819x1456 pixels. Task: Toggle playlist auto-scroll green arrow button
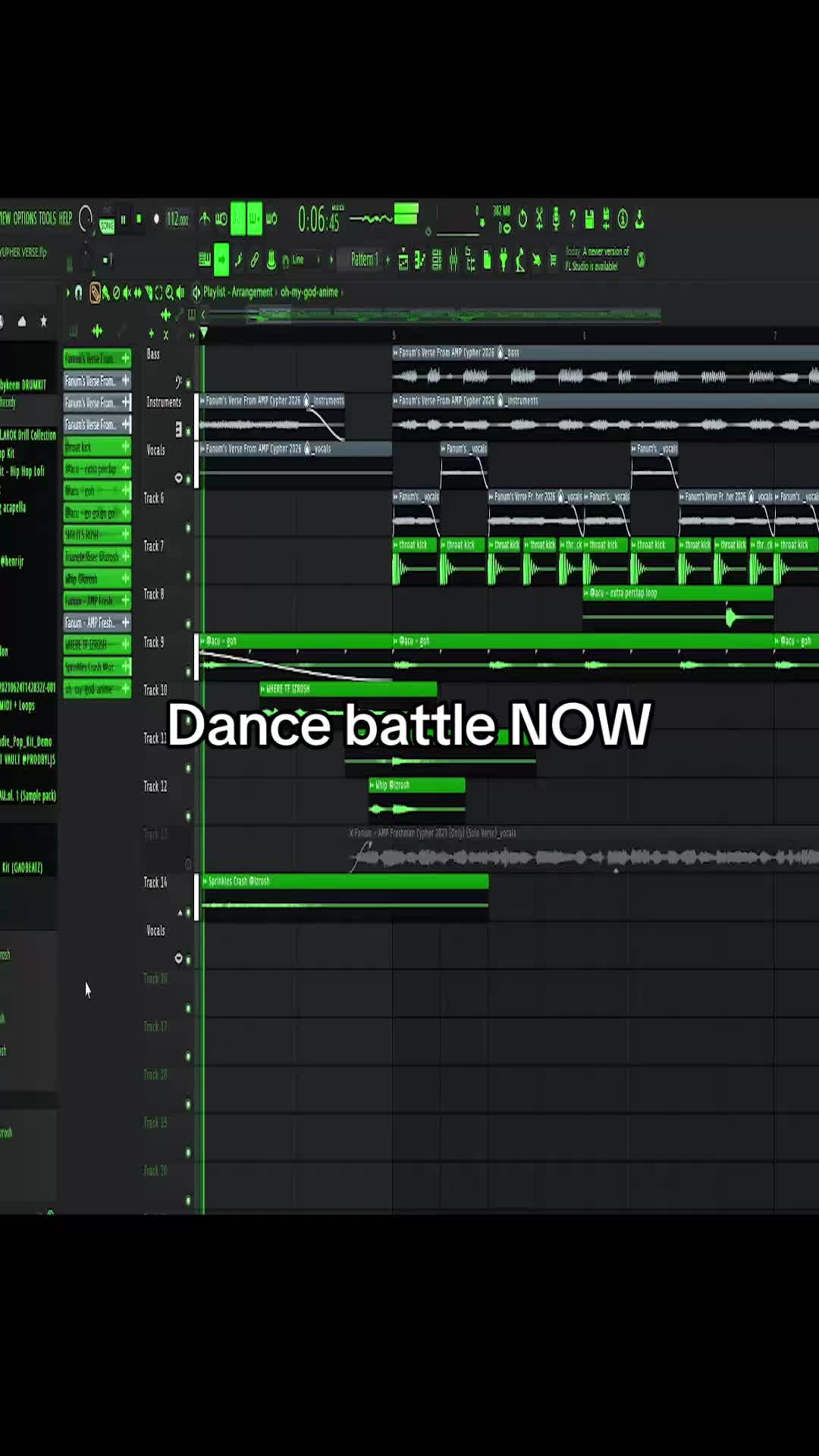tap(221, 260)
